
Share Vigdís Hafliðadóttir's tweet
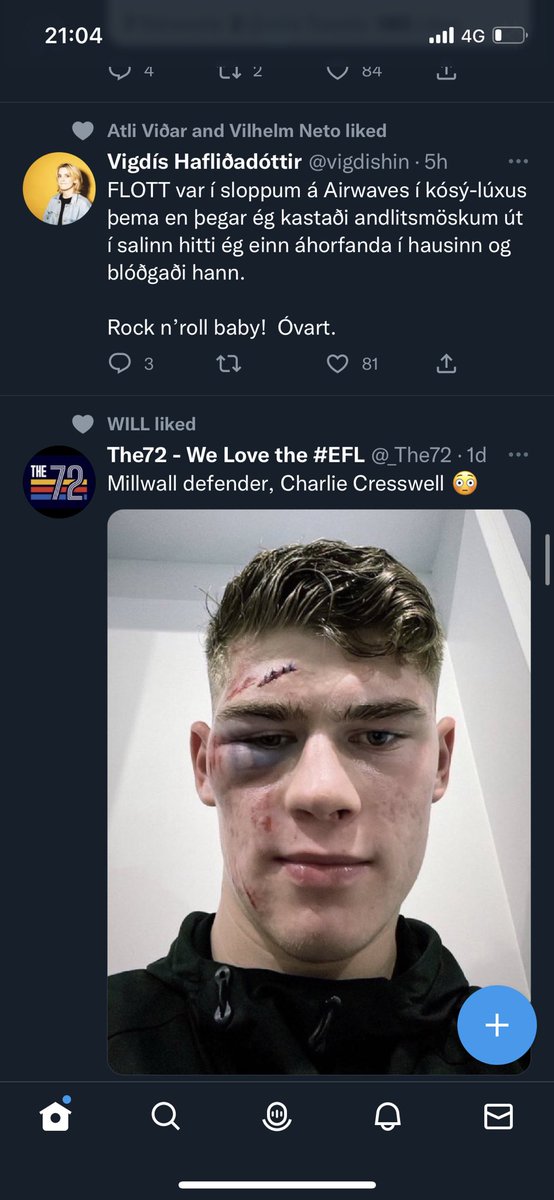click(x=447, y=363)
